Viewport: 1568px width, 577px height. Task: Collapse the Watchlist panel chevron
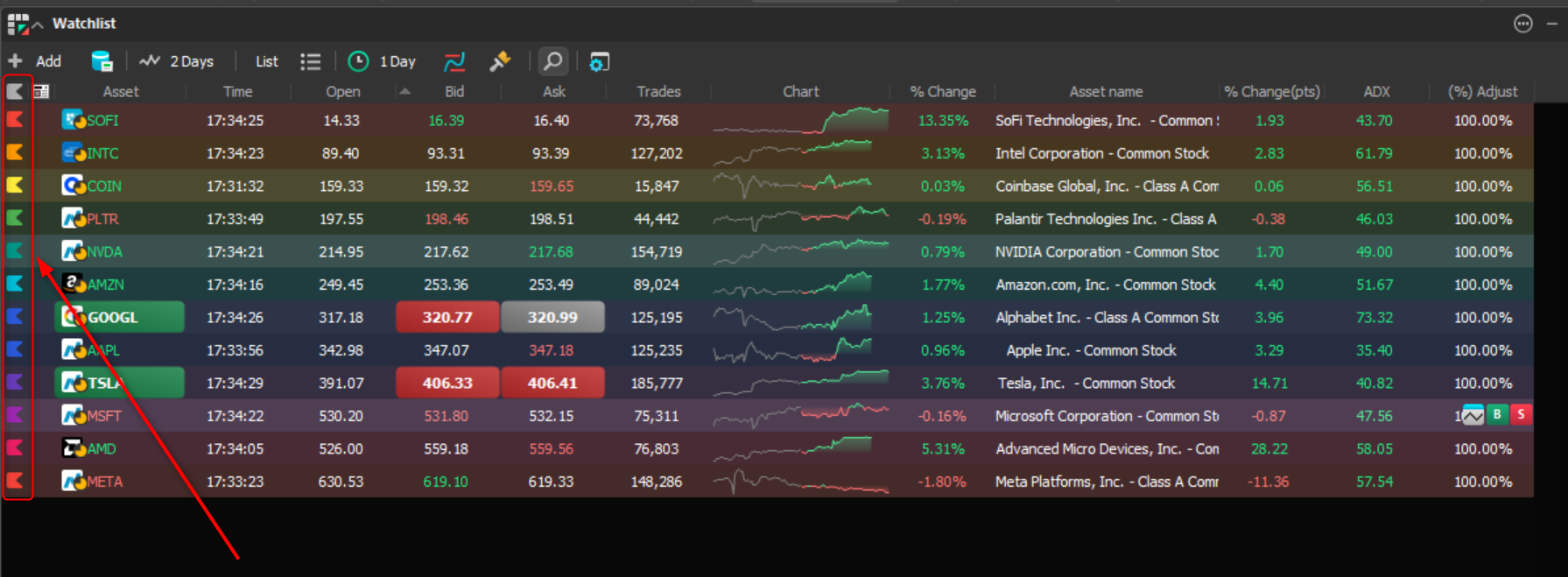[37, 25]
